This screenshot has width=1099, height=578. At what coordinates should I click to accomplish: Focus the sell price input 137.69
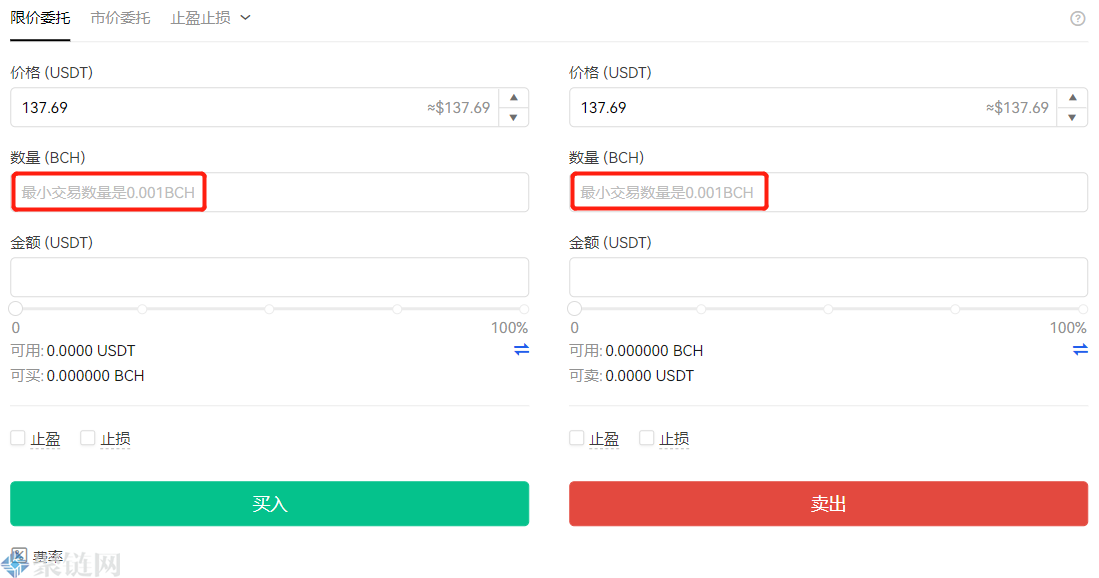(813, 107)
